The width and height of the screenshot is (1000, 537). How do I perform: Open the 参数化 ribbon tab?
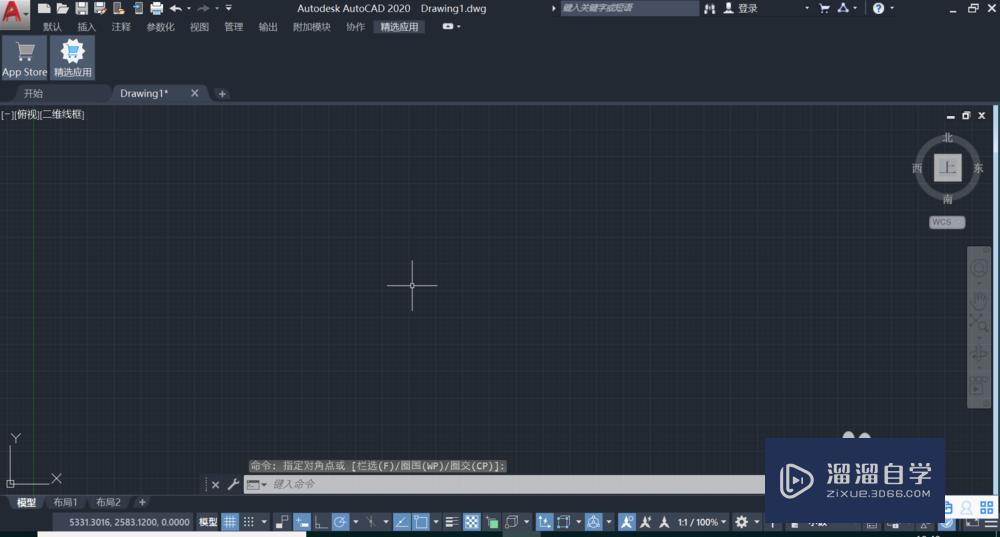[x=160, y=27]
